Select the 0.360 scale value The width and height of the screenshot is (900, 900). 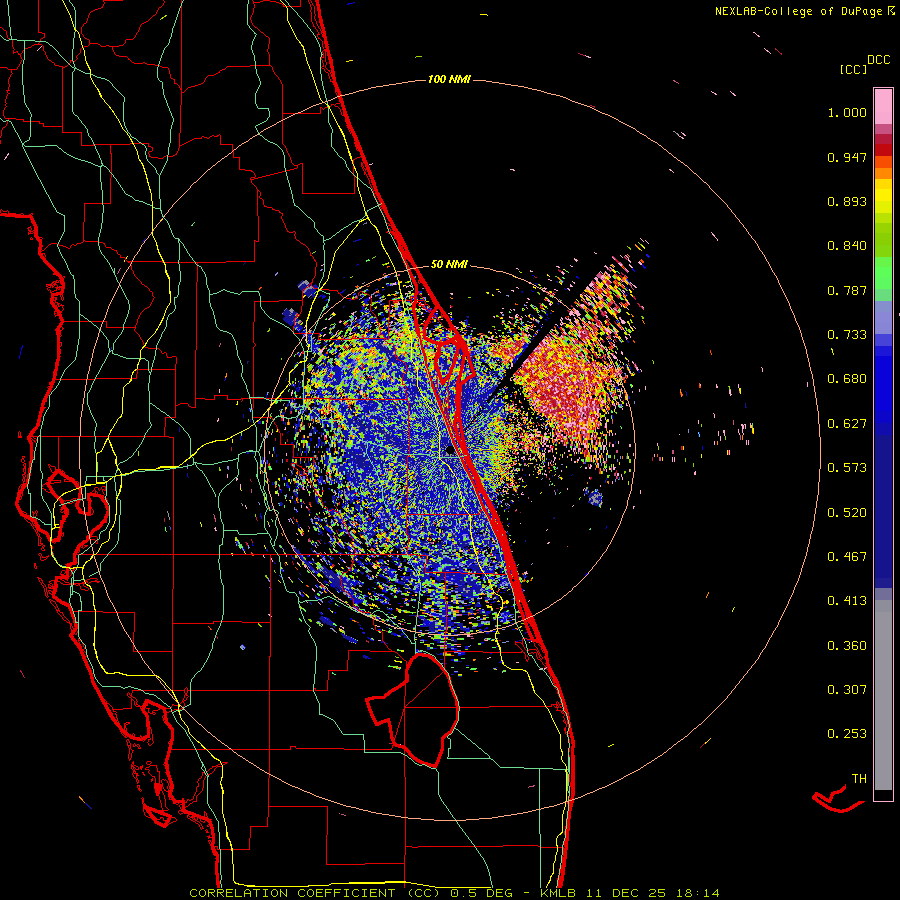coord(847,646)
